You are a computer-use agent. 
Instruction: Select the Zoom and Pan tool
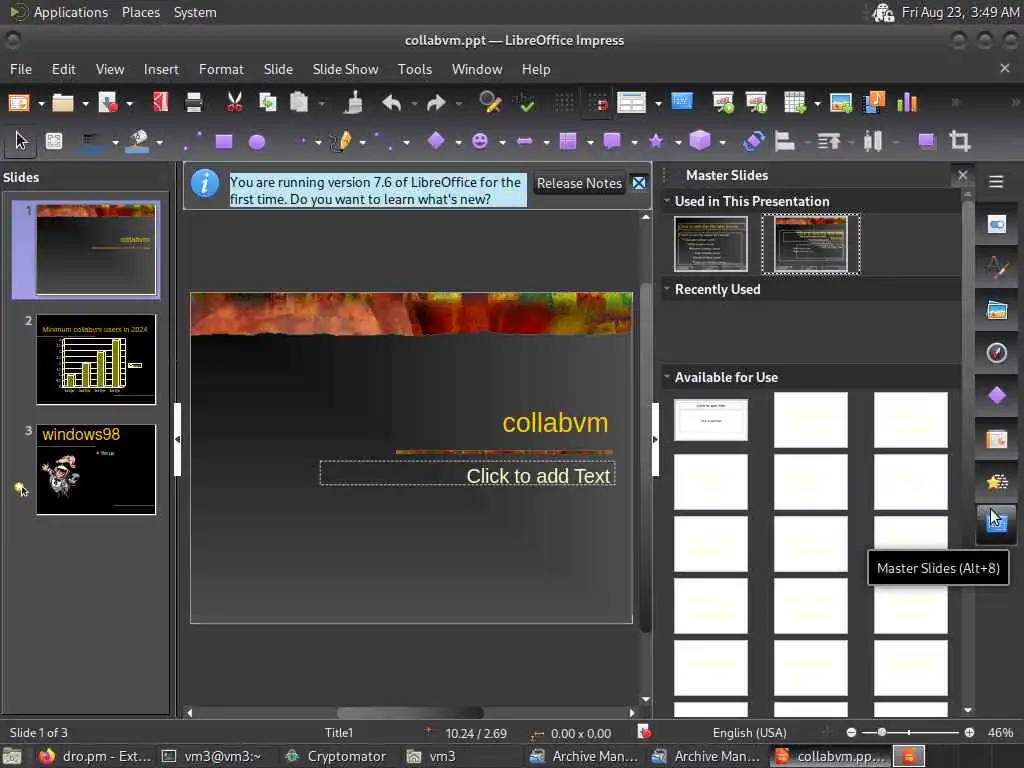[54, 141]
